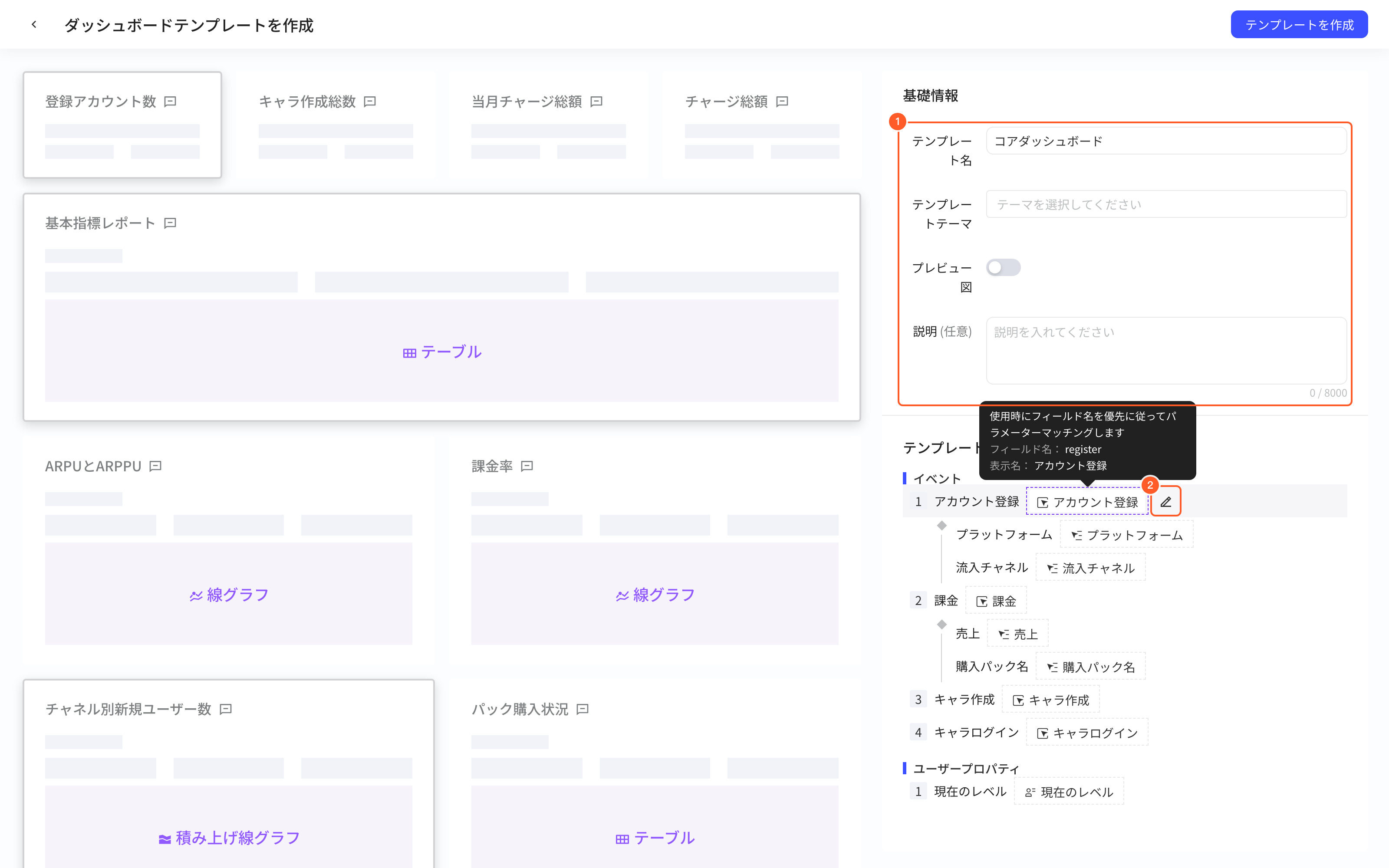This screenshot has width=1389, height=868.
Task: Open note icon next to キャラ作成総数
Action: pos(370,102)
